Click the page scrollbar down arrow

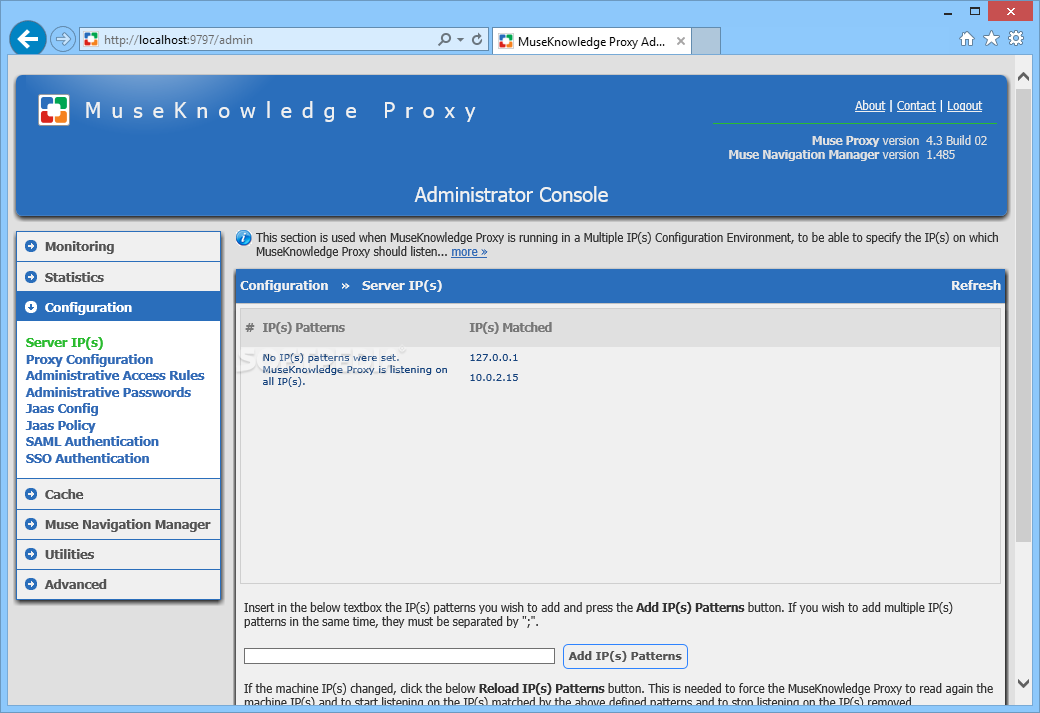coord(1023,683)
